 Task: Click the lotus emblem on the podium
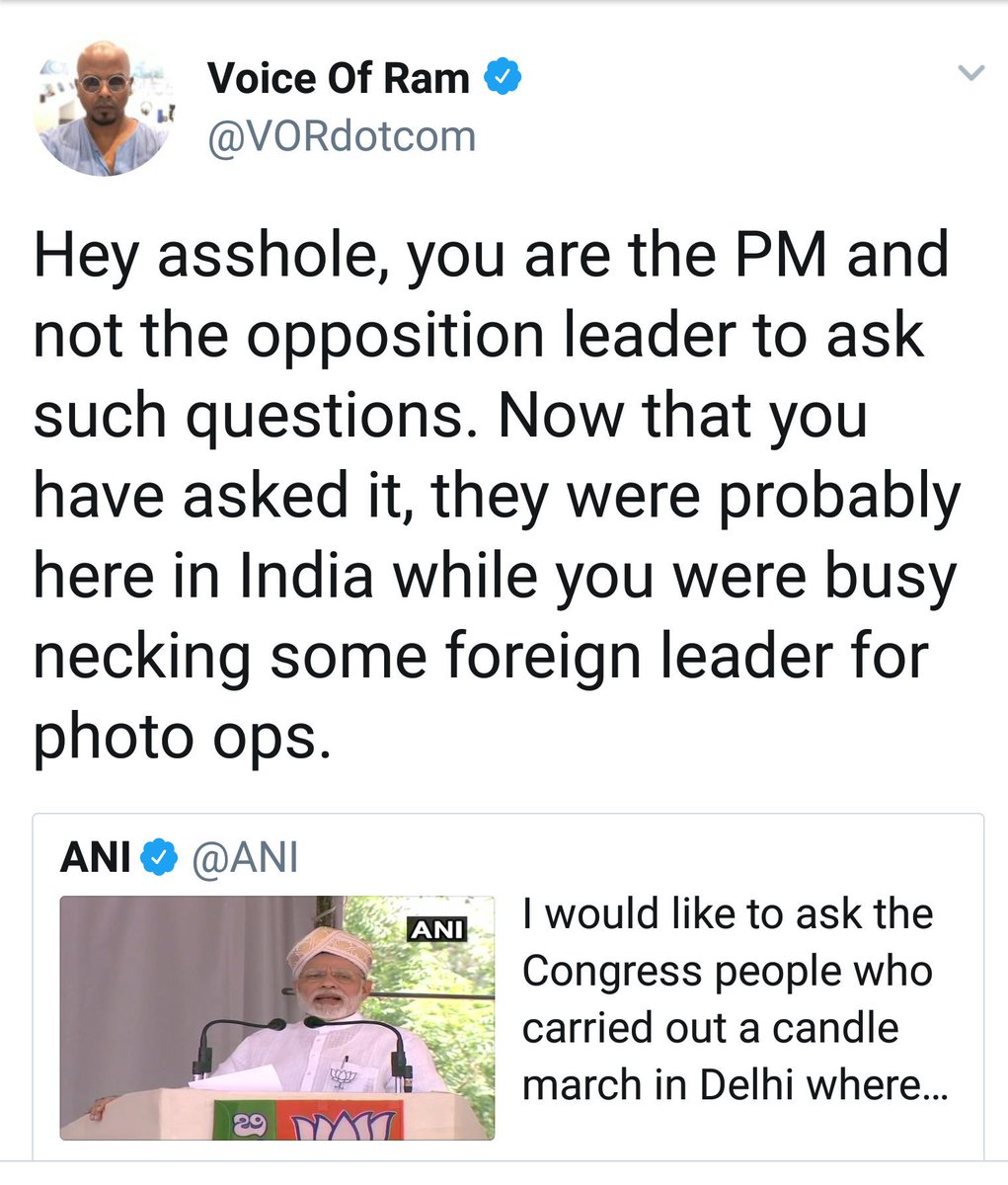coord(344,1125)
